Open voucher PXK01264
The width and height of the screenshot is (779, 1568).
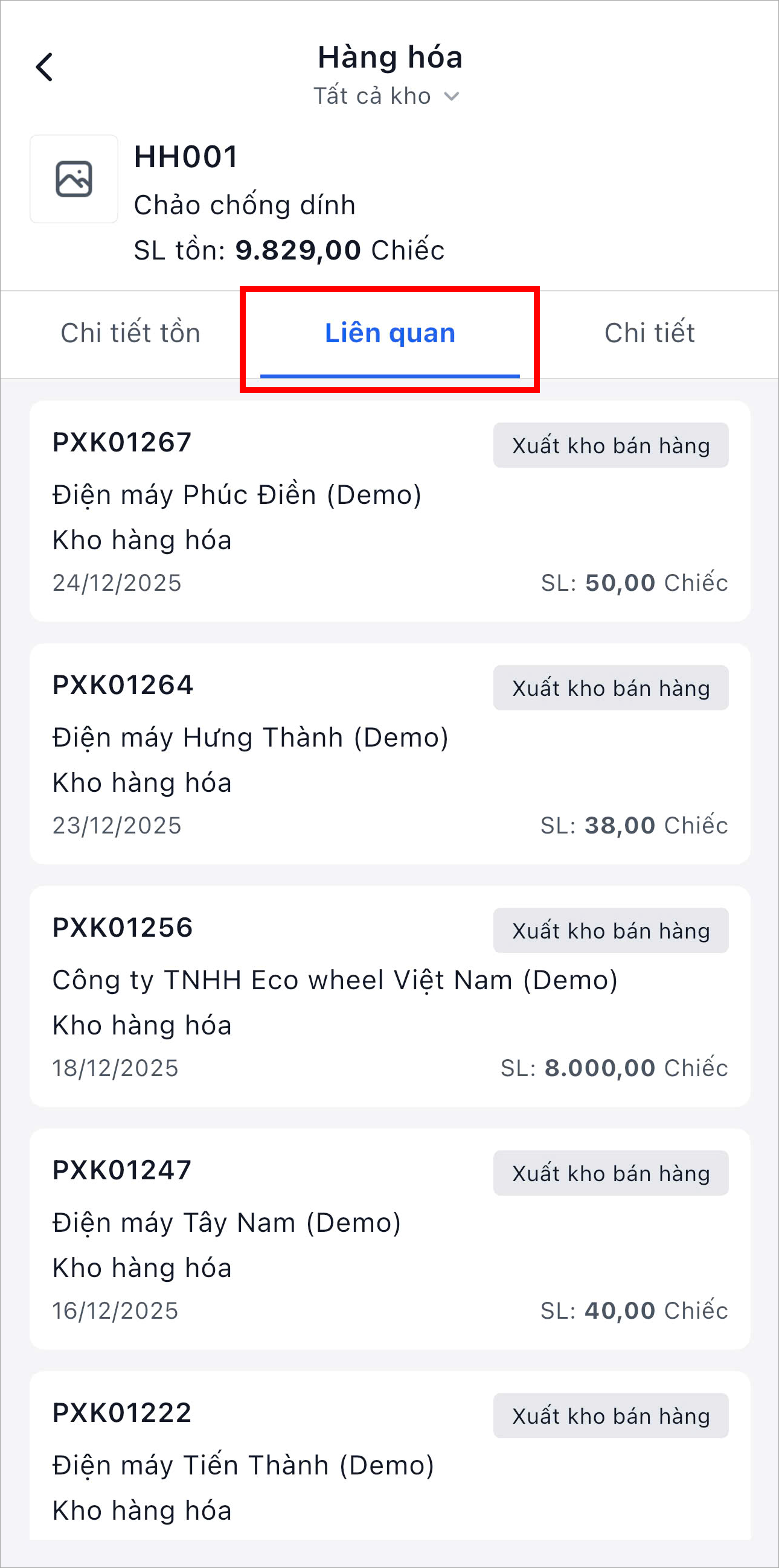coord(123,685)
